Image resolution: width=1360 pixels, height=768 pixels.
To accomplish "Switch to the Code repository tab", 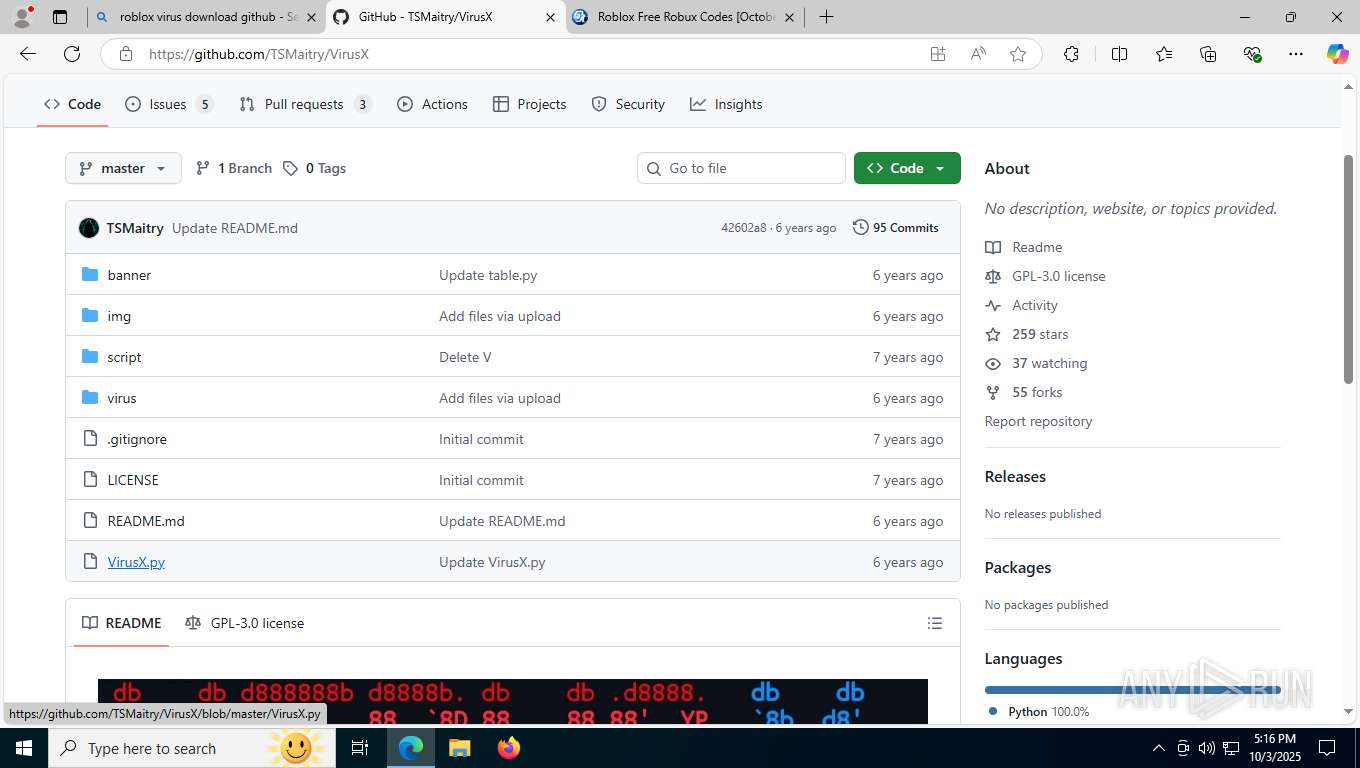I will 72,104.
